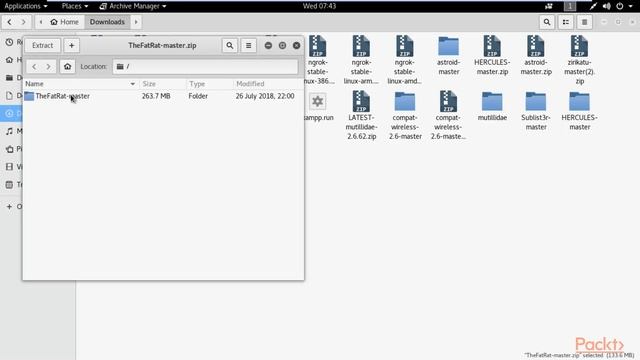
Task: Maximize the Archive Manager window
Action: click(282, 45)
